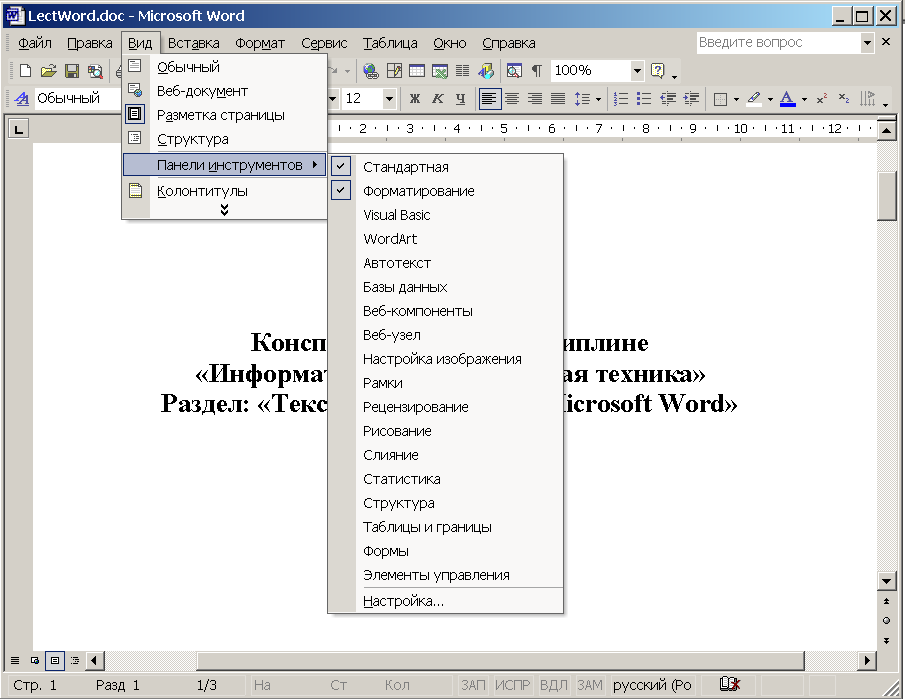
Task: Click the select browse object button
Action: (887, 620)
